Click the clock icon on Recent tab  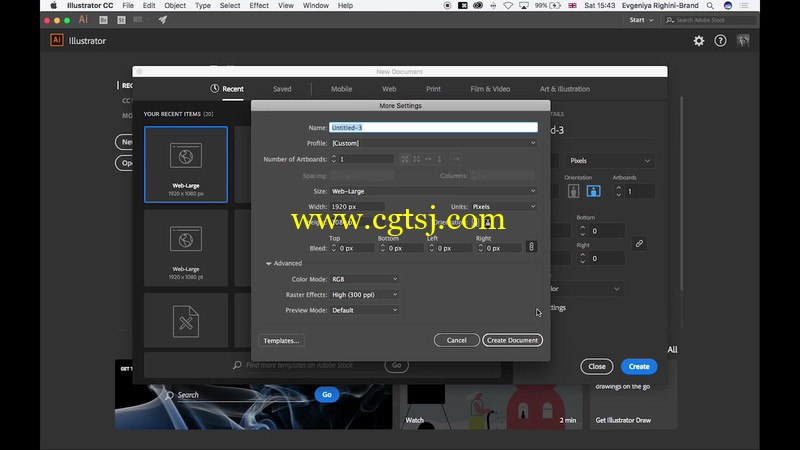point(215,89)
